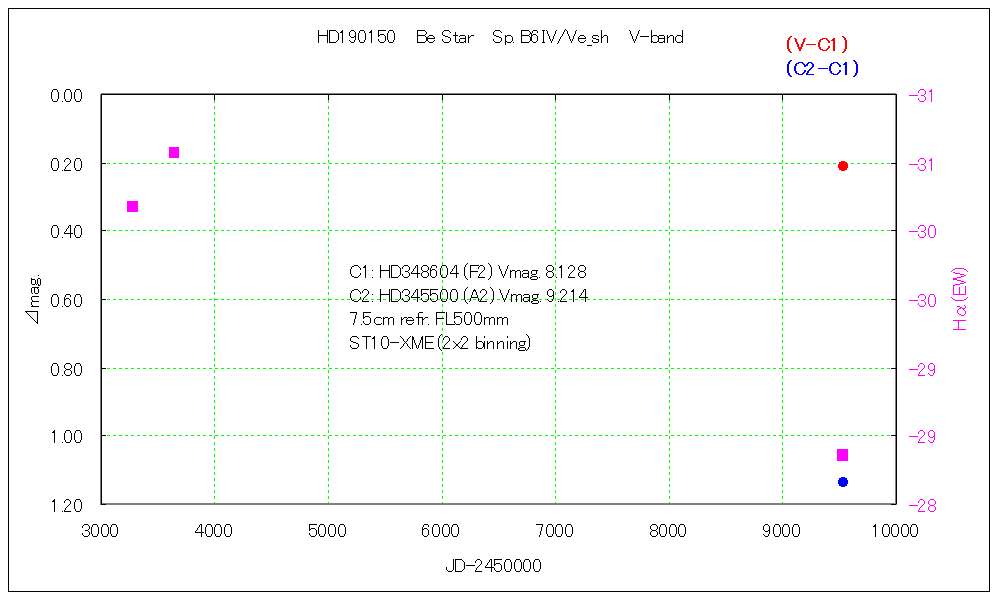This screenshot has width=1000, height=600.
Task: Click the magenta square above the blue dot
Action: pos(842,455)
